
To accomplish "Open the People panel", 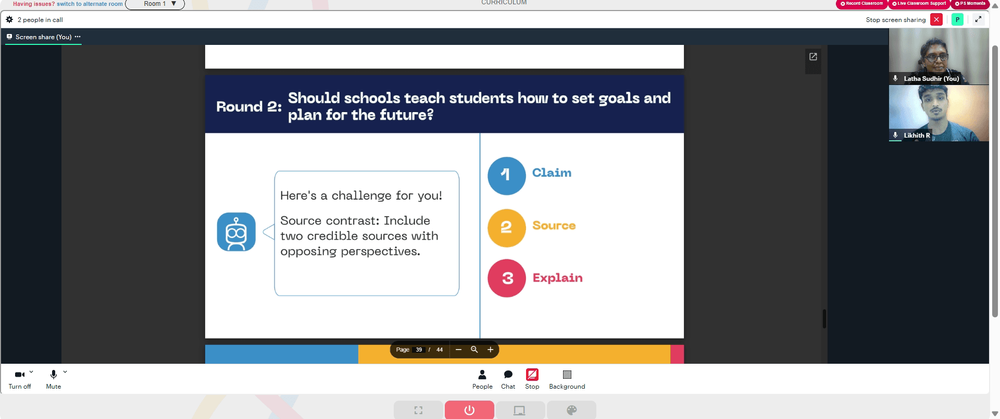I will click(482, 379).
